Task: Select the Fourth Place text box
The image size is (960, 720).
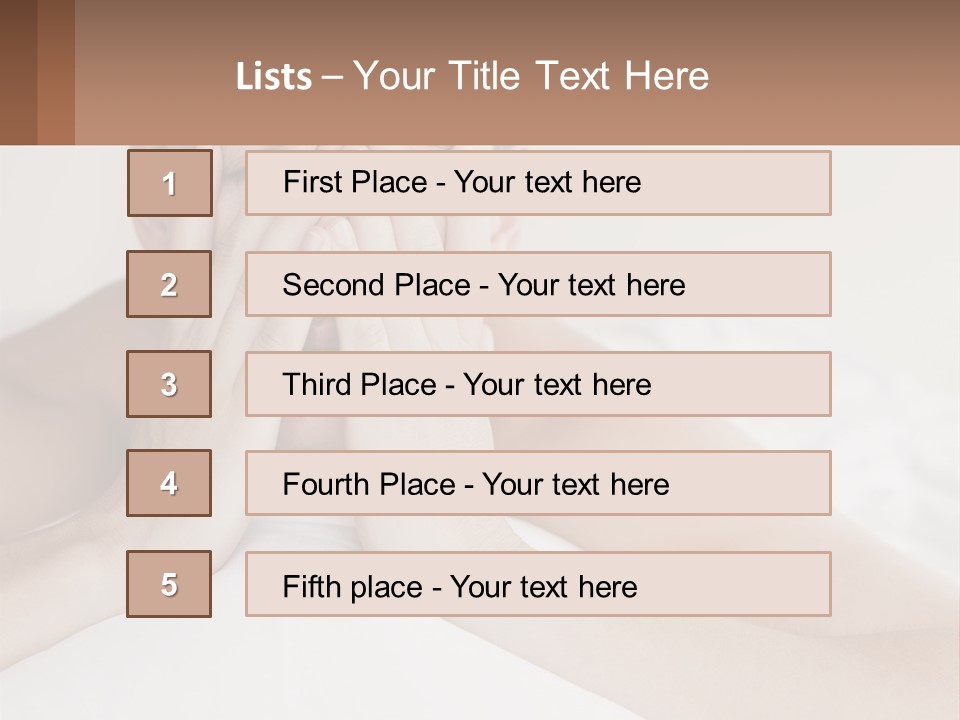Action: coord(538,483)
